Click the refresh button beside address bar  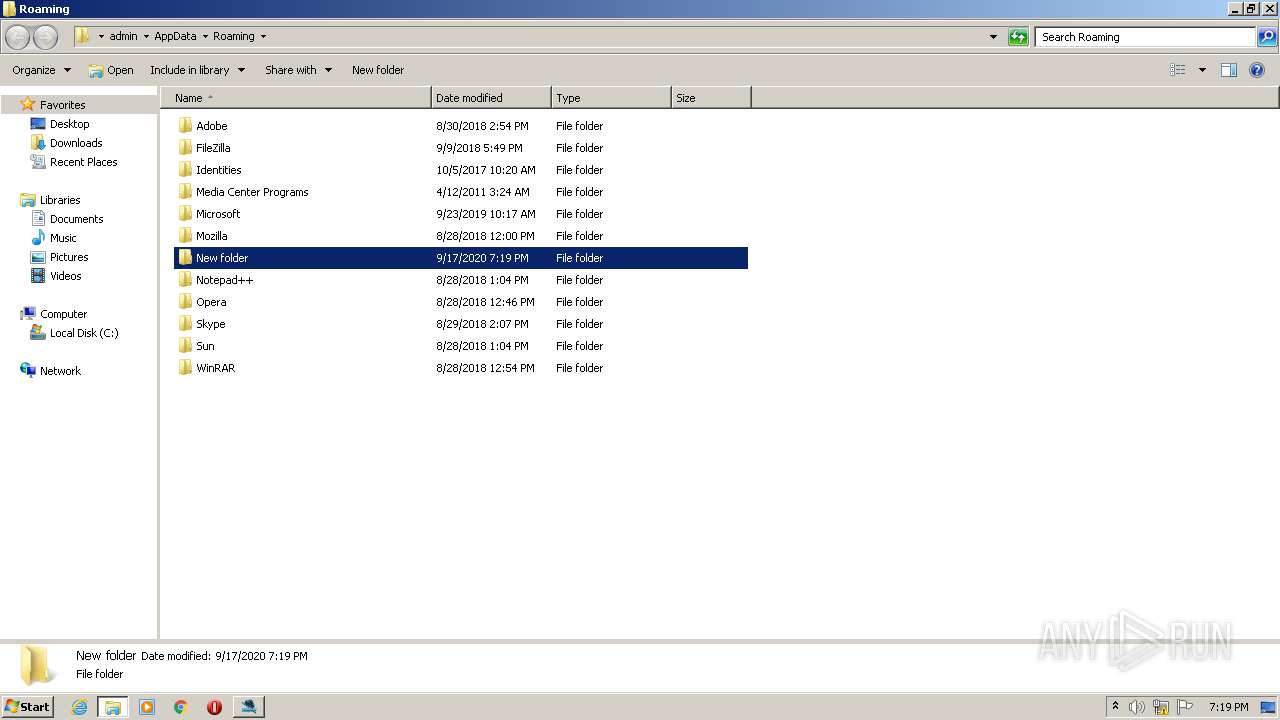[1018, 37]
